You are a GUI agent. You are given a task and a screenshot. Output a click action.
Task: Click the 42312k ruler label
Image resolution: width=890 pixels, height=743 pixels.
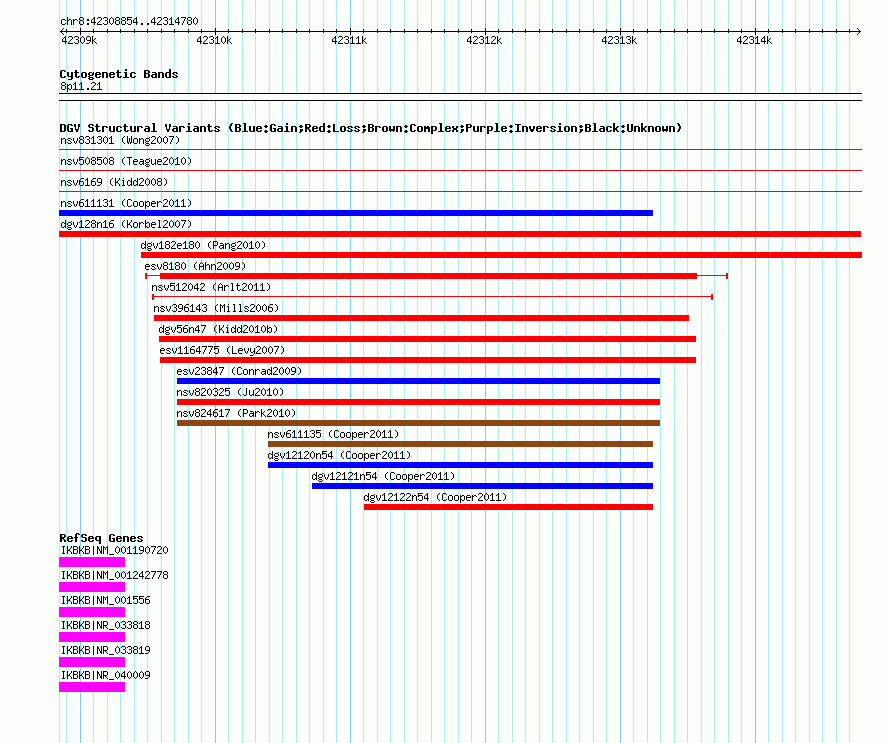click(x=484, y=40)
